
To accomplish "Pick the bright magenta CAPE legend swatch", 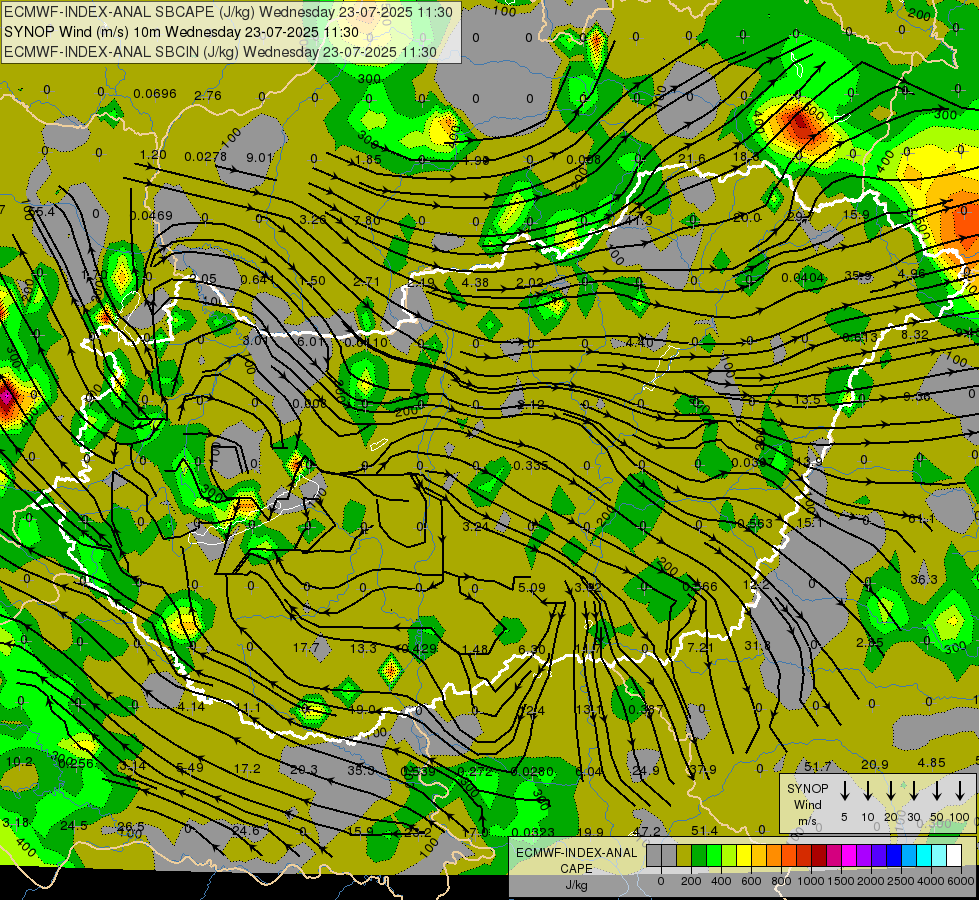I will tap(849, 855).
